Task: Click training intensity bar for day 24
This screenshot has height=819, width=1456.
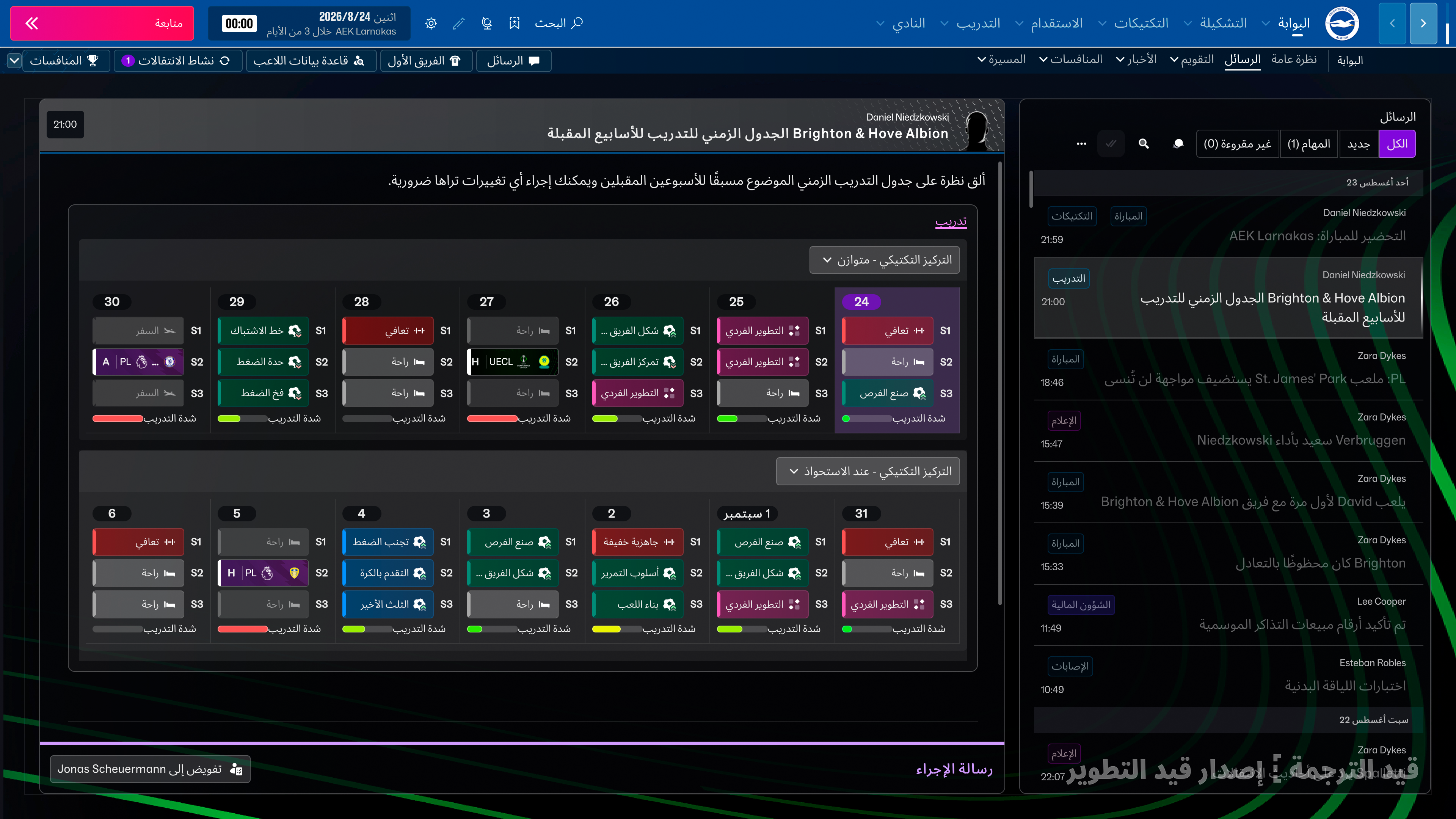Action: click(x=868, y=419)
